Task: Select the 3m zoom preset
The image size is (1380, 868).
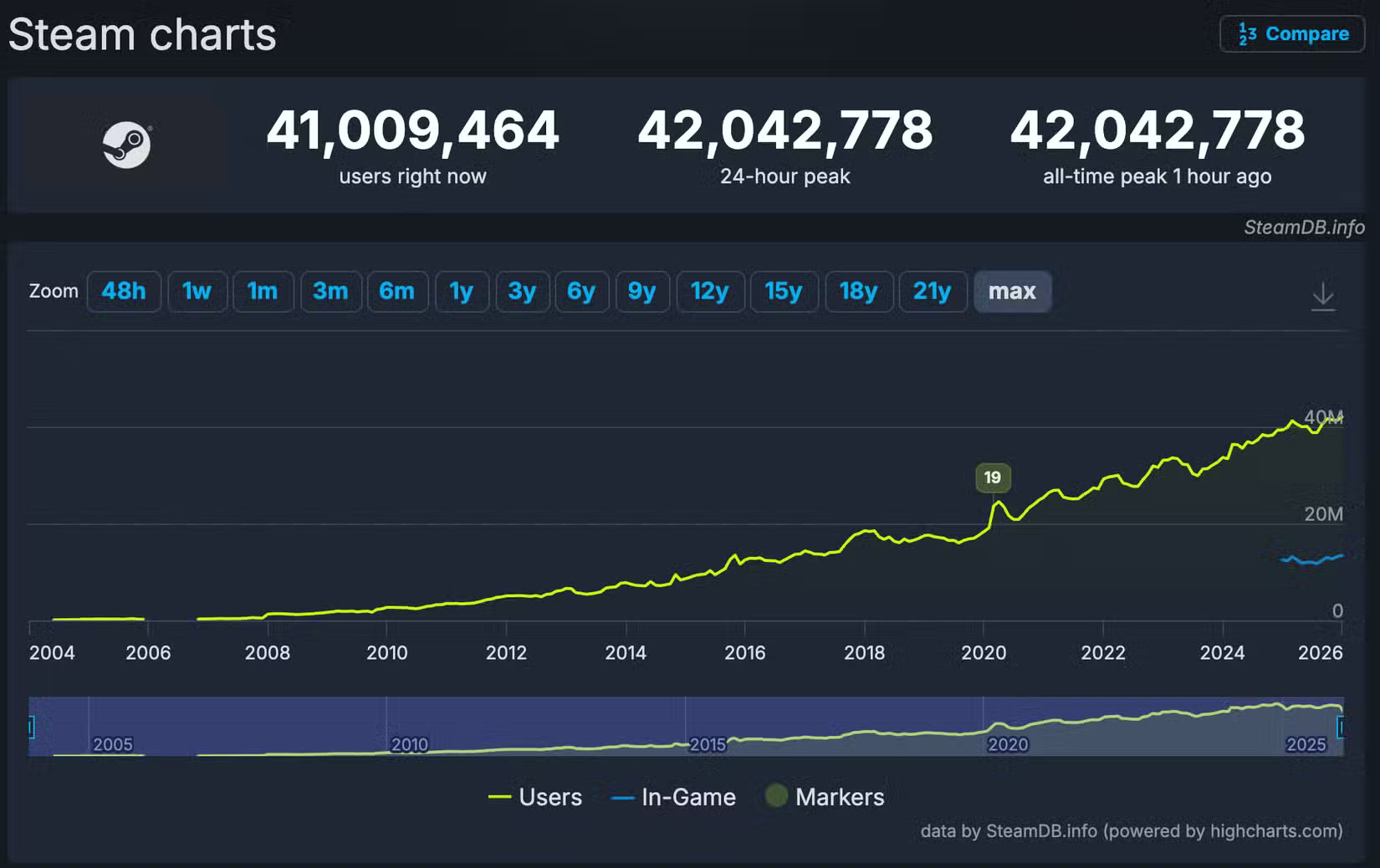Action: tap(330, 292)
